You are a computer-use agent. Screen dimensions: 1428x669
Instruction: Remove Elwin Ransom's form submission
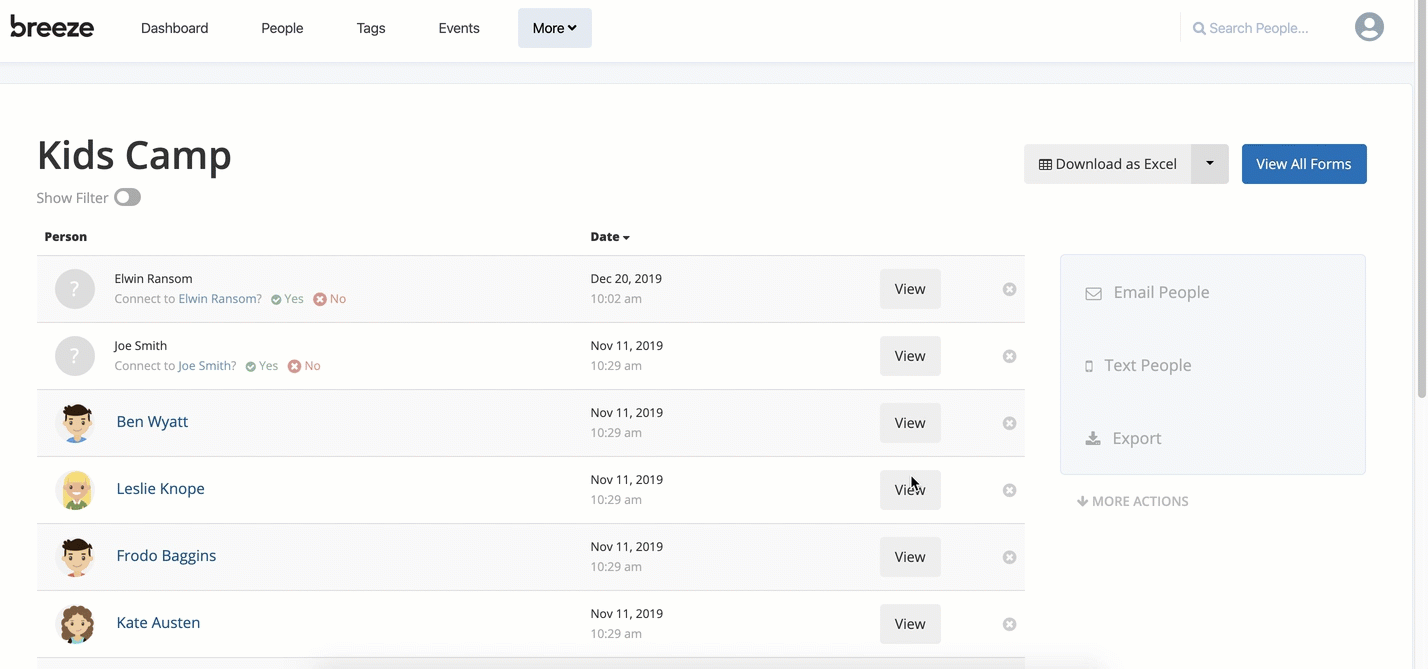tap(1009, 288)
